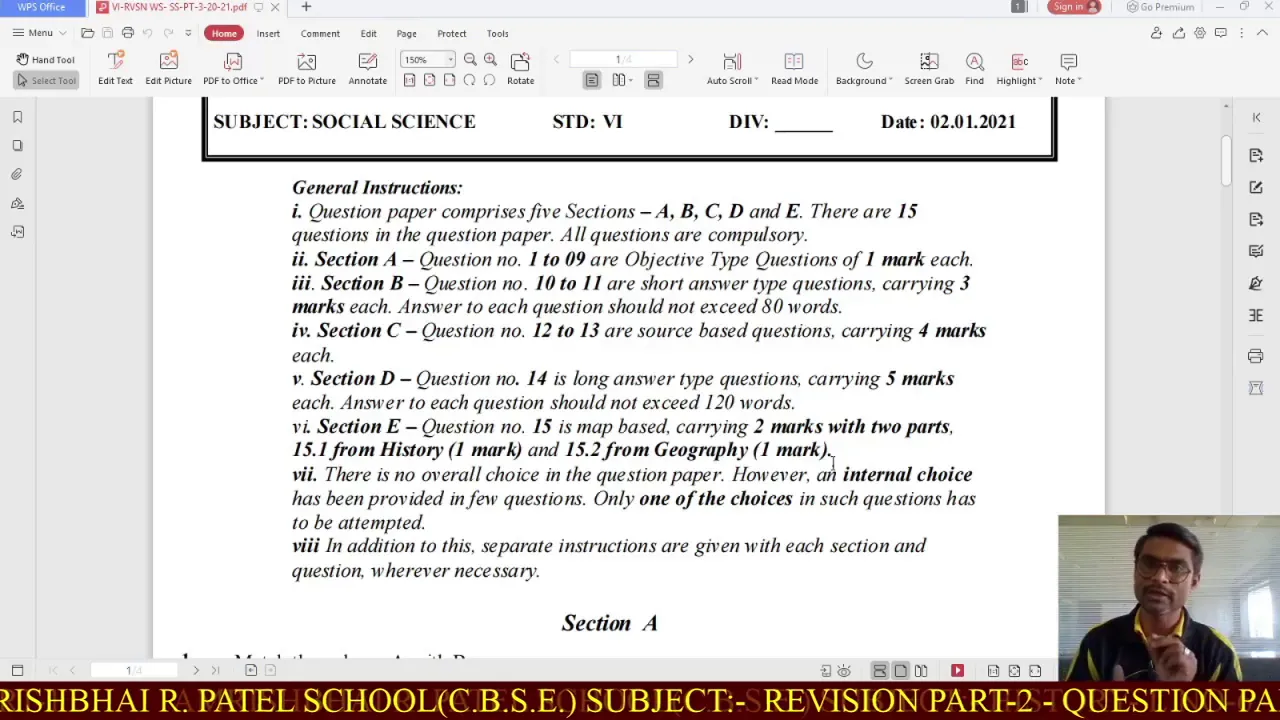Open Highlight tool dropdown
The height and width of the screenshot is (720, 1280).
pyautogui.click(x=1019, y=69)
